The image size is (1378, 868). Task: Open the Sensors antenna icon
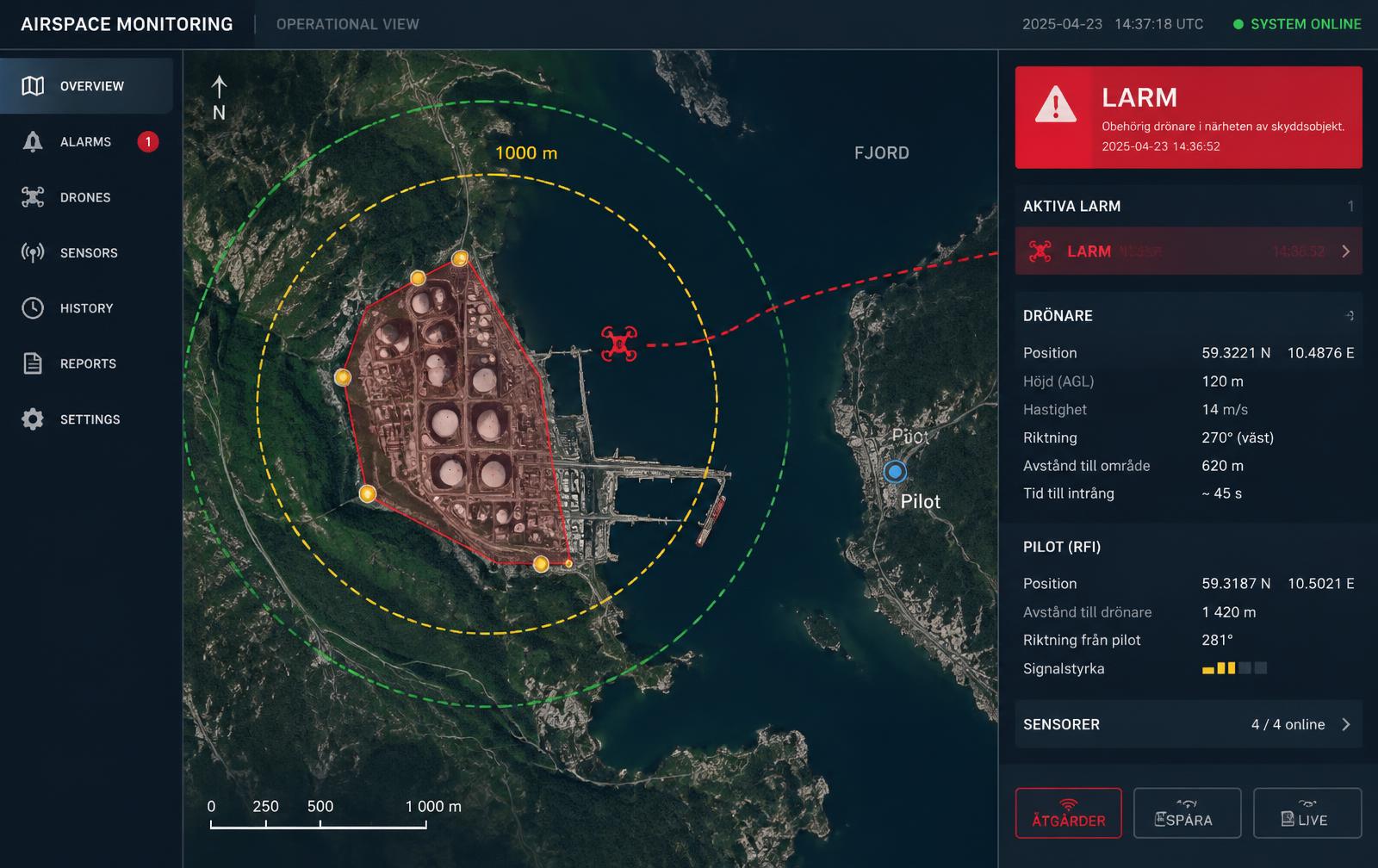[x=33, y=253]
